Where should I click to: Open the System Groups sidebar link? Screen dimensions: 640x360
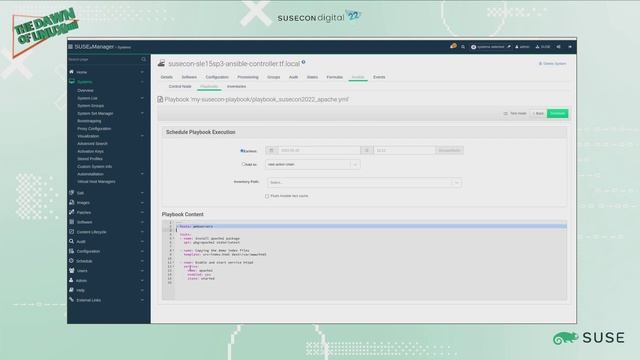coord(91,106)
